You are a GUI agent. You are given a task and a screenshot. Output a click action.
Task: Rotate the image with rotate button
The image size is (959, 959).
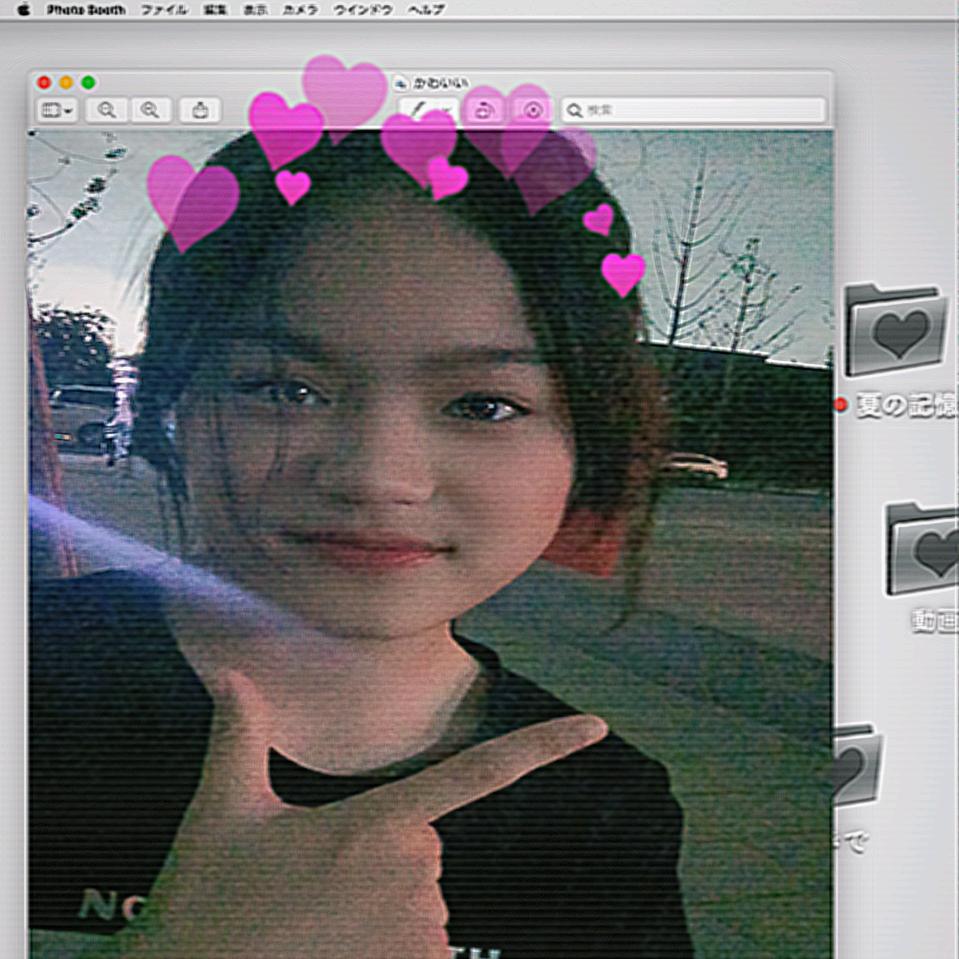484,111
